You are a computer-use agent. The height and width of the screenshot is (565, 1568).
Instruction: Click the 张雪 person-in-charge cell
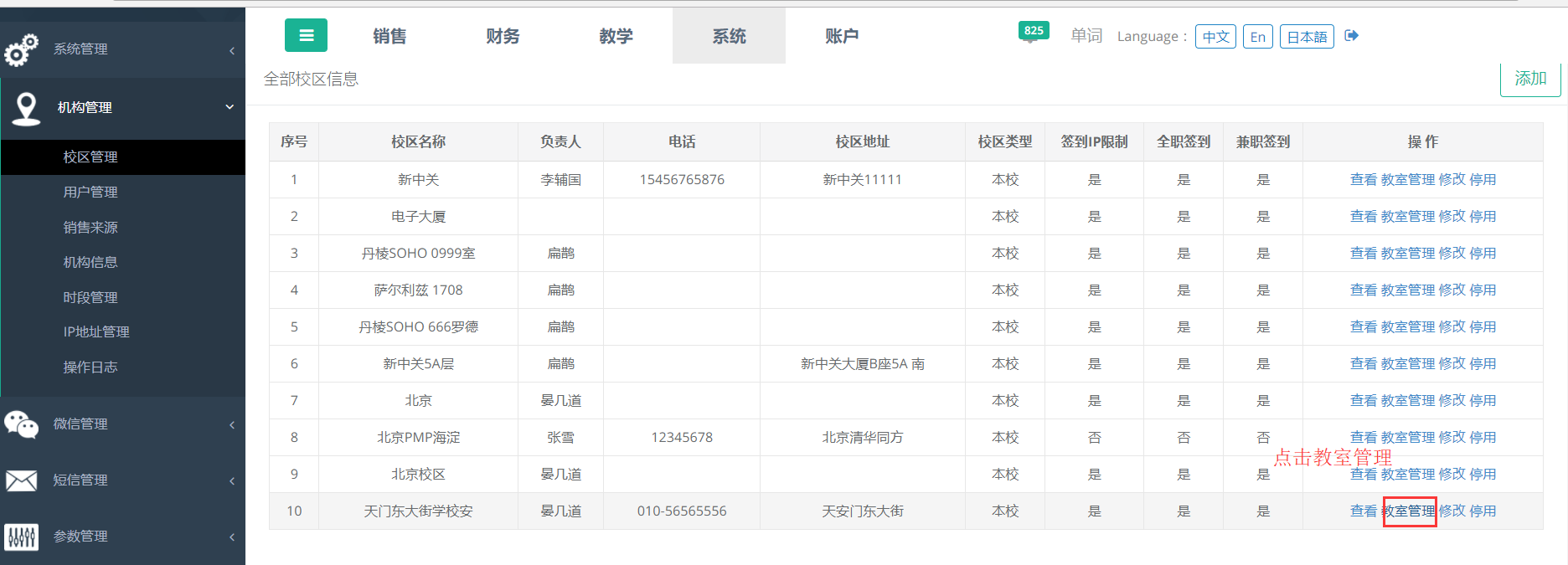coord(560,438)
